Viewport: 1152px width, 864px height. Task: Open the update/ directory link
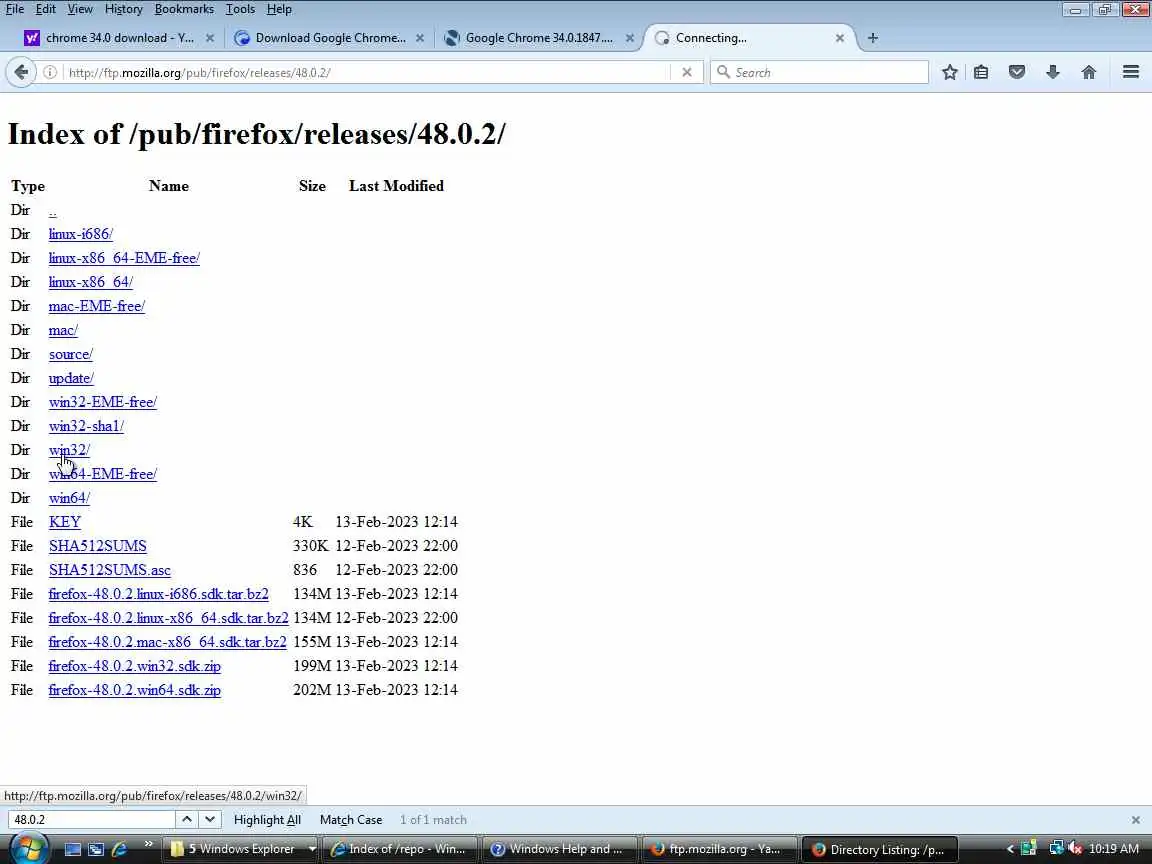coord(71,378)
